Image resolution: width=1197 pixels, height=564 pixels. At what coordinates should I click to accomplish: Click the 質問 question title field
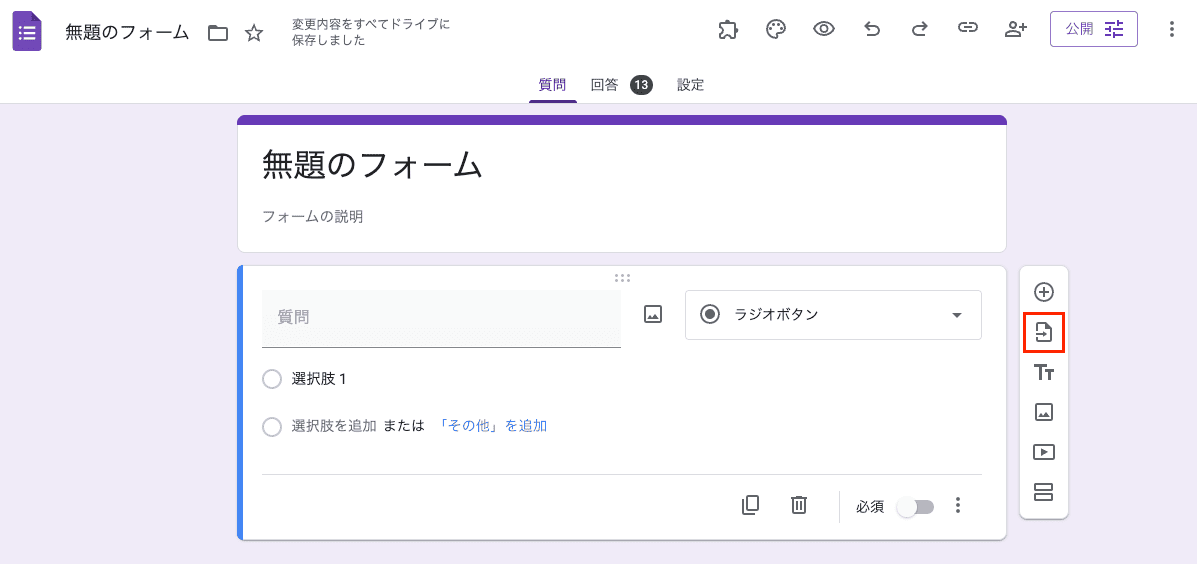point(441,317)
